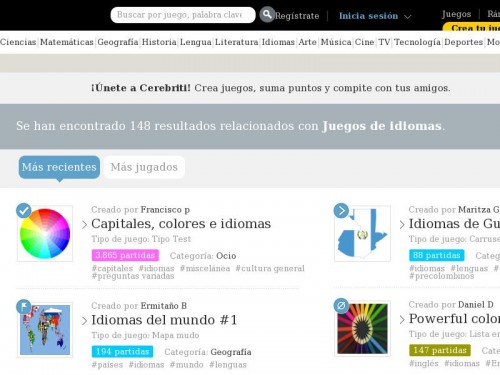Click the #países hashtag
This screenshot has width=500, height=375.
pos(107,365)
